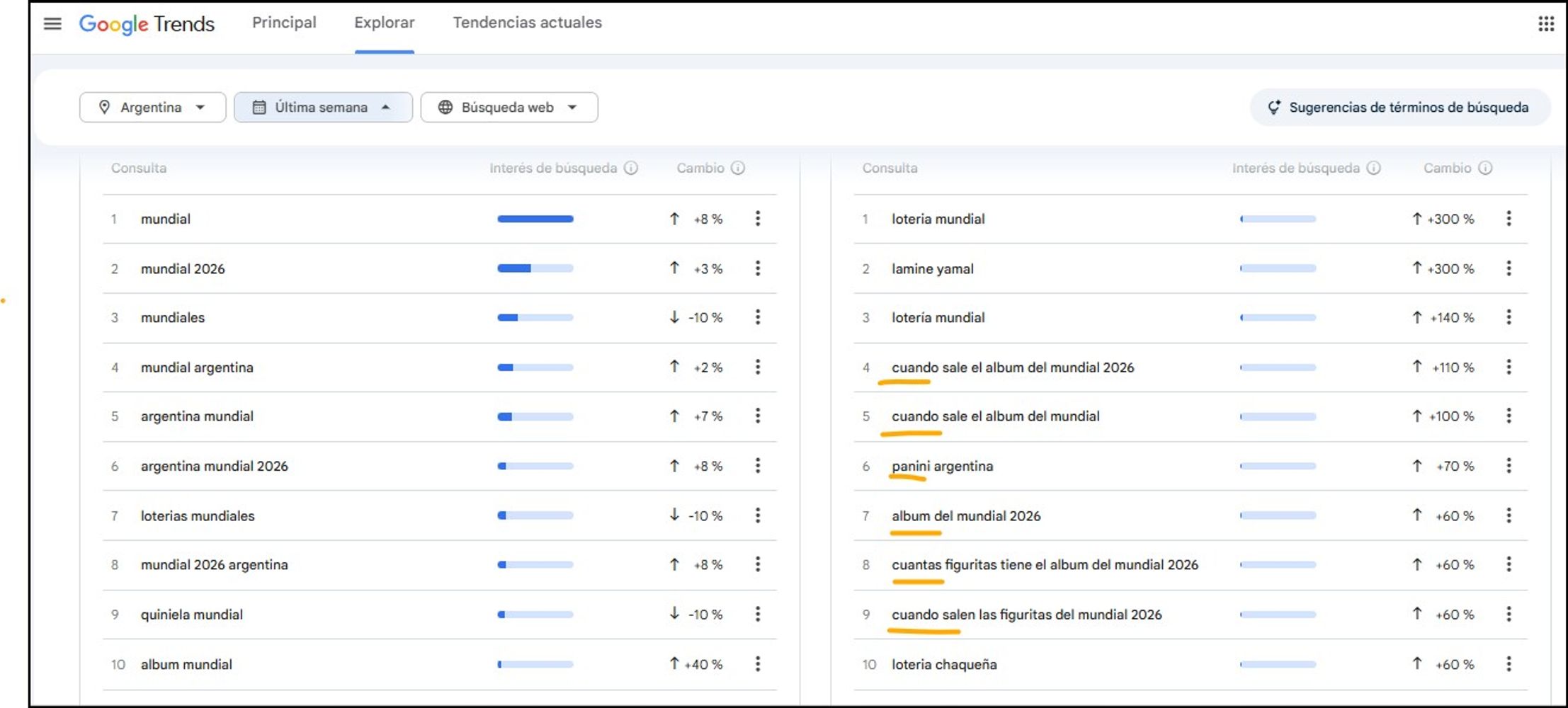The width and height of the screenshot is (1568, 708).
Task: Open more options for 'panini argentina' row
Action: [1509, 466]
